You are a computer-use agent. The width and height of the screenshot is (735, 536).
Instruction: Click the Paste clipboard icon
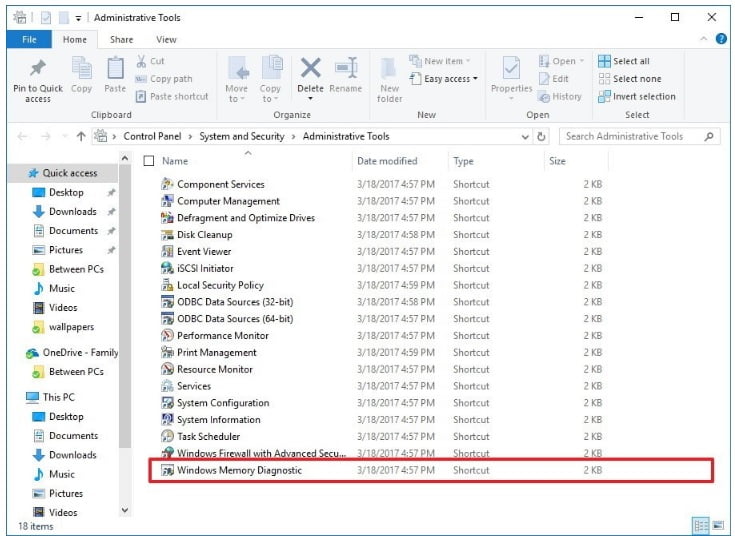click(115, 68)
